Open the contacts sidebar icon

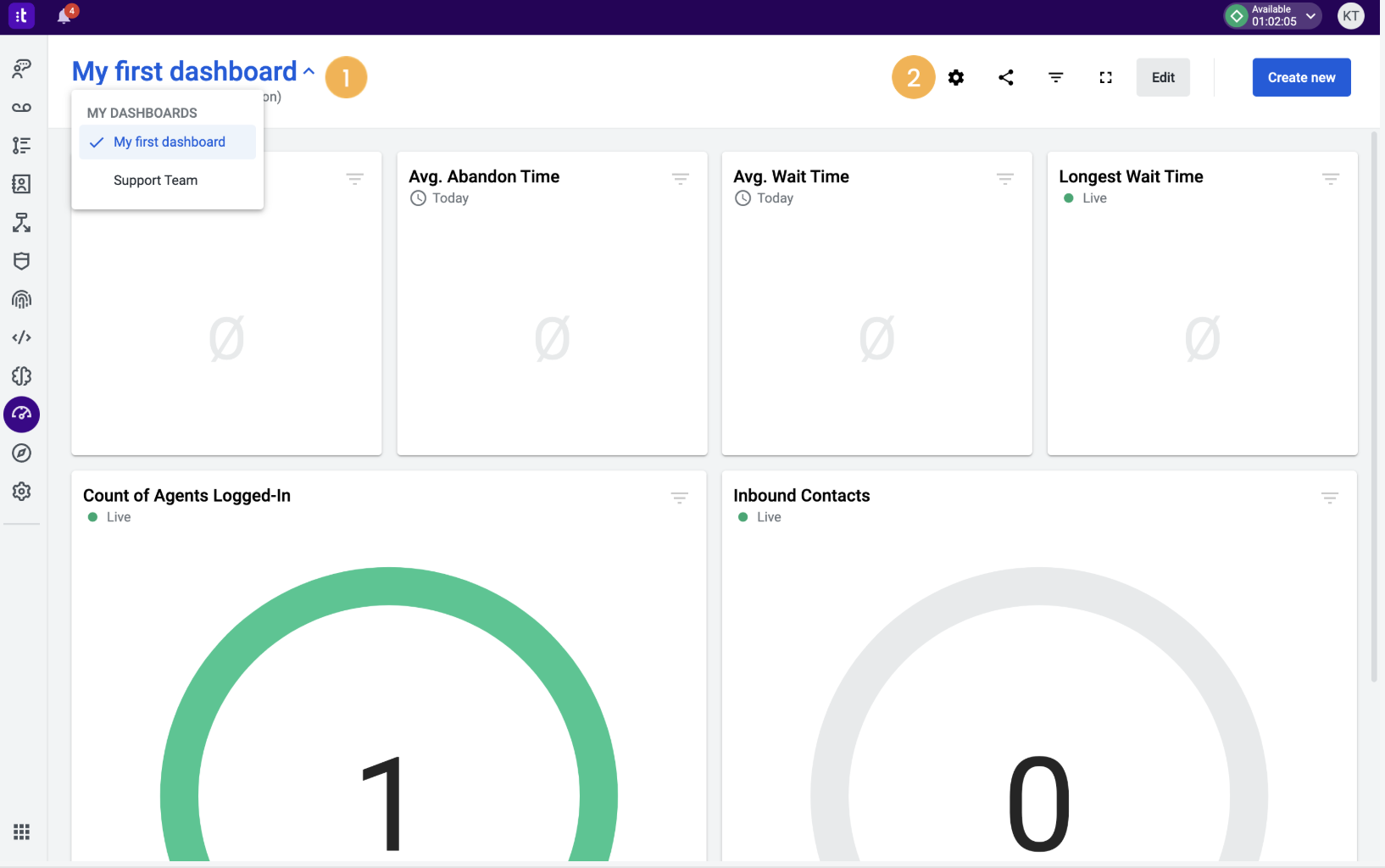coord(22,184)
